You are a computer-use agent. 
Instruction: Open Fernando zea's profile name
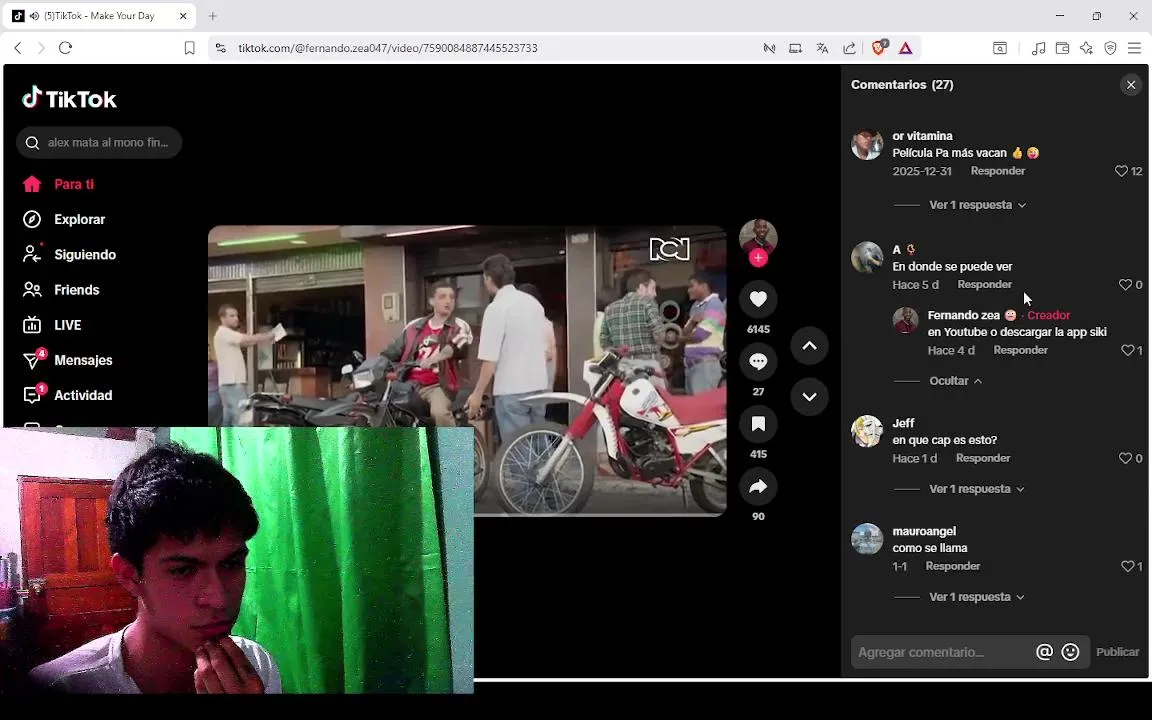(x=963, y=315)
